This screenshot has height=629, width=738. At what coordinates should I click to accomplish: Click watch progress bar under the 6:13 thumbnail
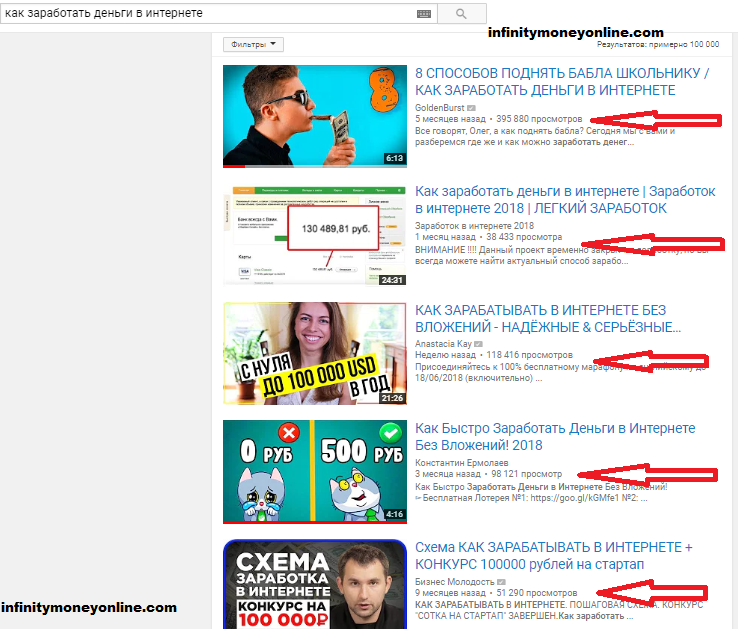(315, 166)
